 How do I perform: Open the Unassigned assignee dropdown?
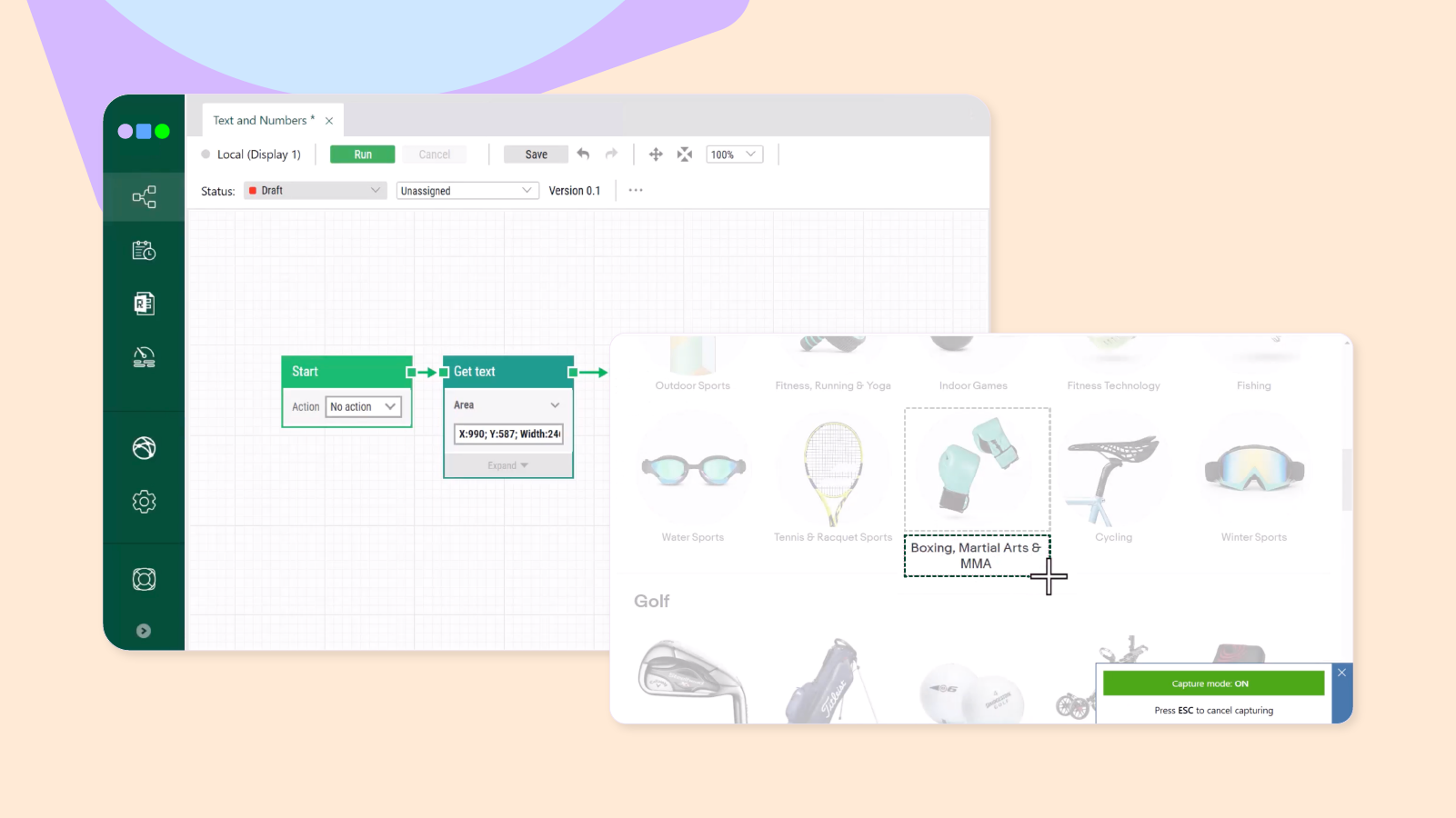tap(467, 191)
